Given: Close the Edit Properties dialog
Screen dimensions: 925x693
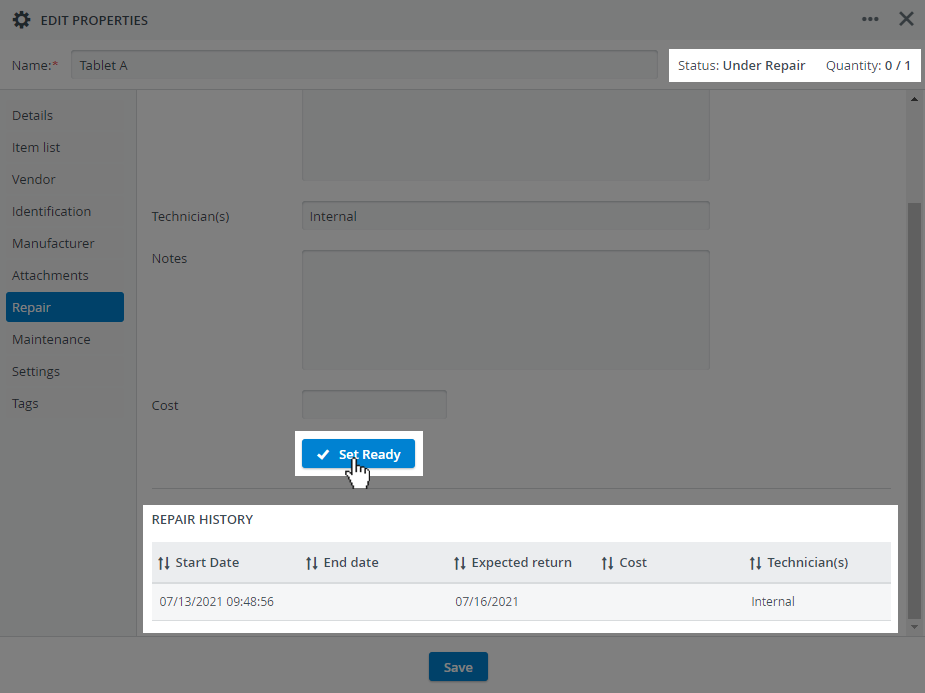Looking at the screenshot, I should pyautogui.click(x=906, y=19).
